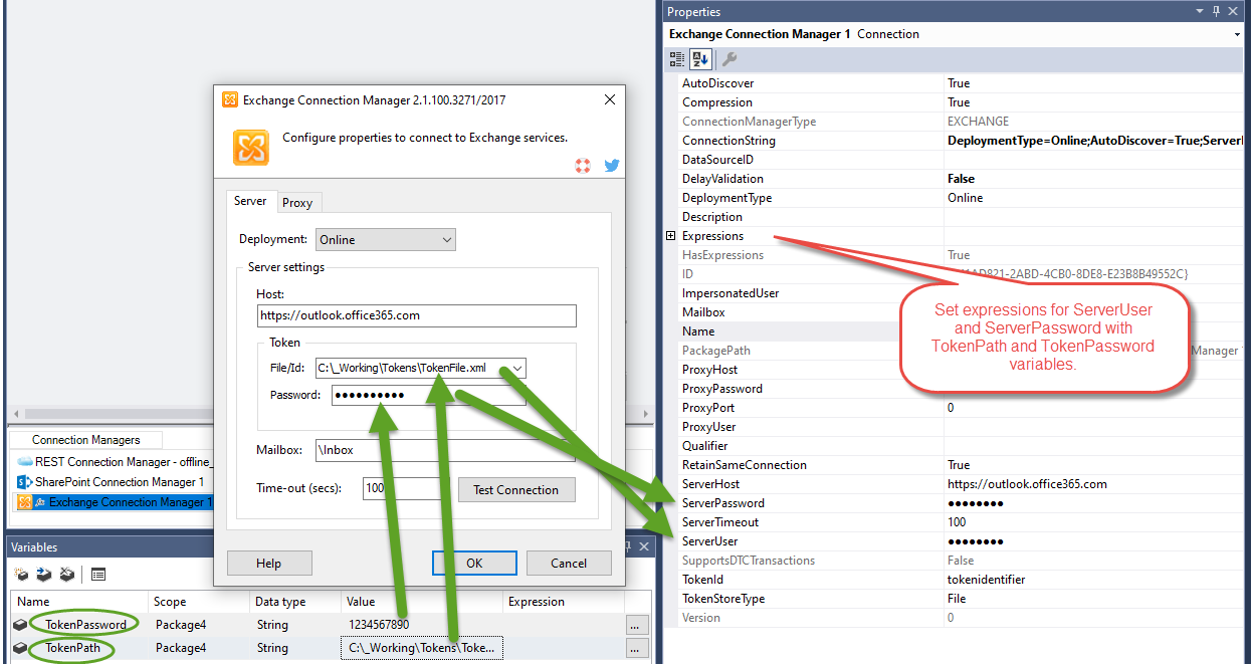Switch to the Server tab

click(x=250, y=201)
